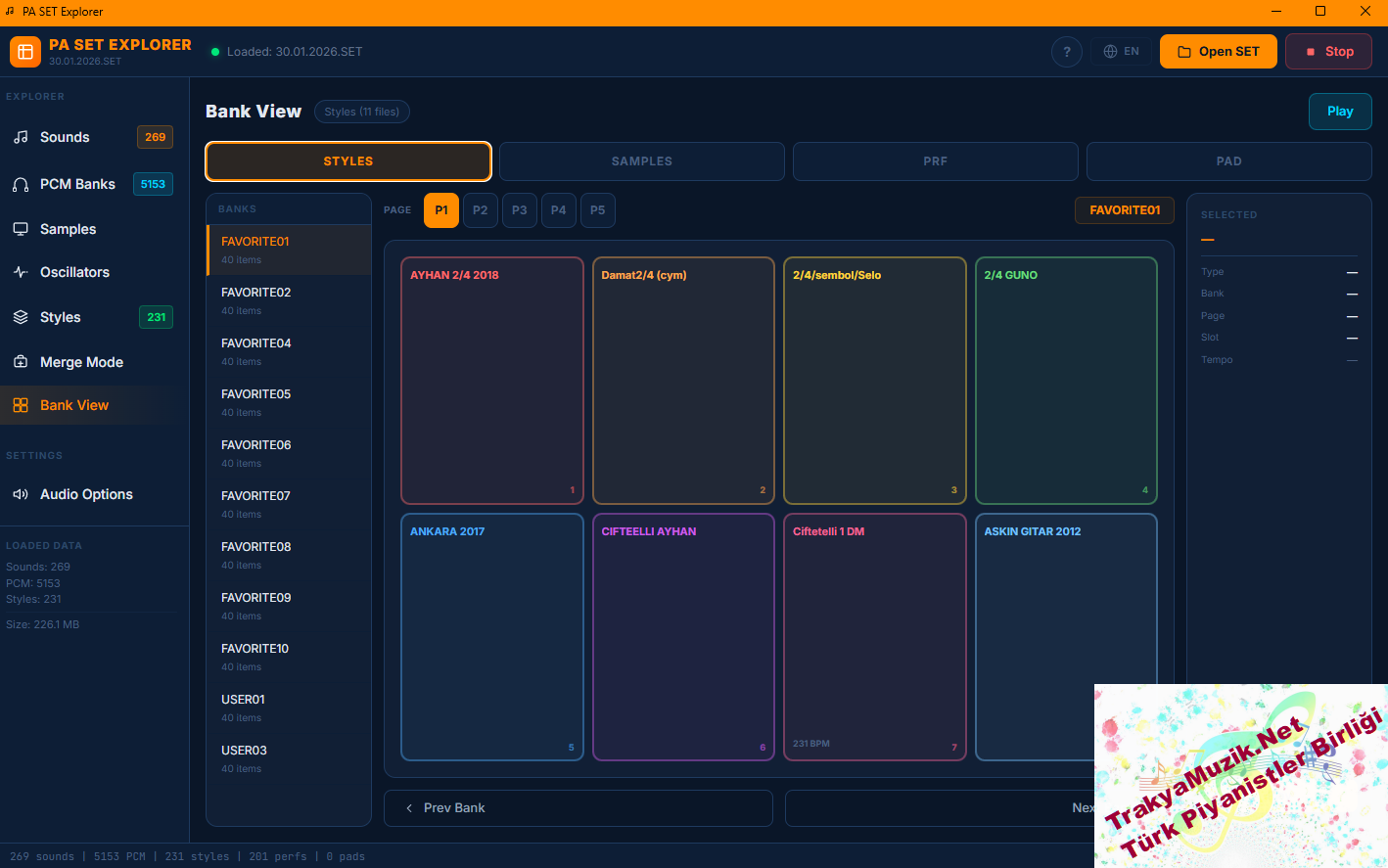Go to page P3
Viewport: 1388px width, 868px height.
[x=519, y=210]
